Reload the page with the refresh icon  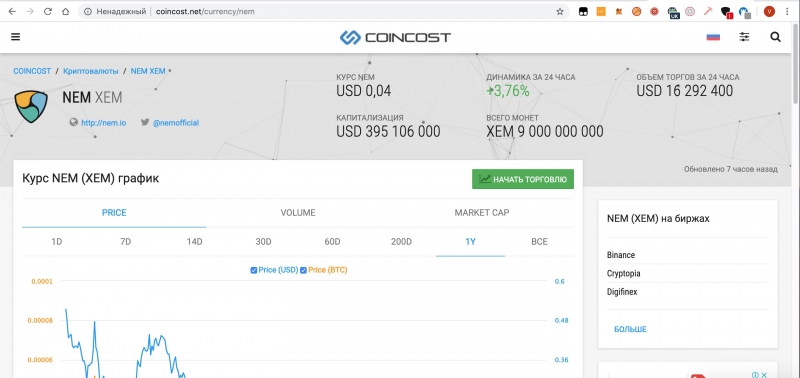(47, 11)
